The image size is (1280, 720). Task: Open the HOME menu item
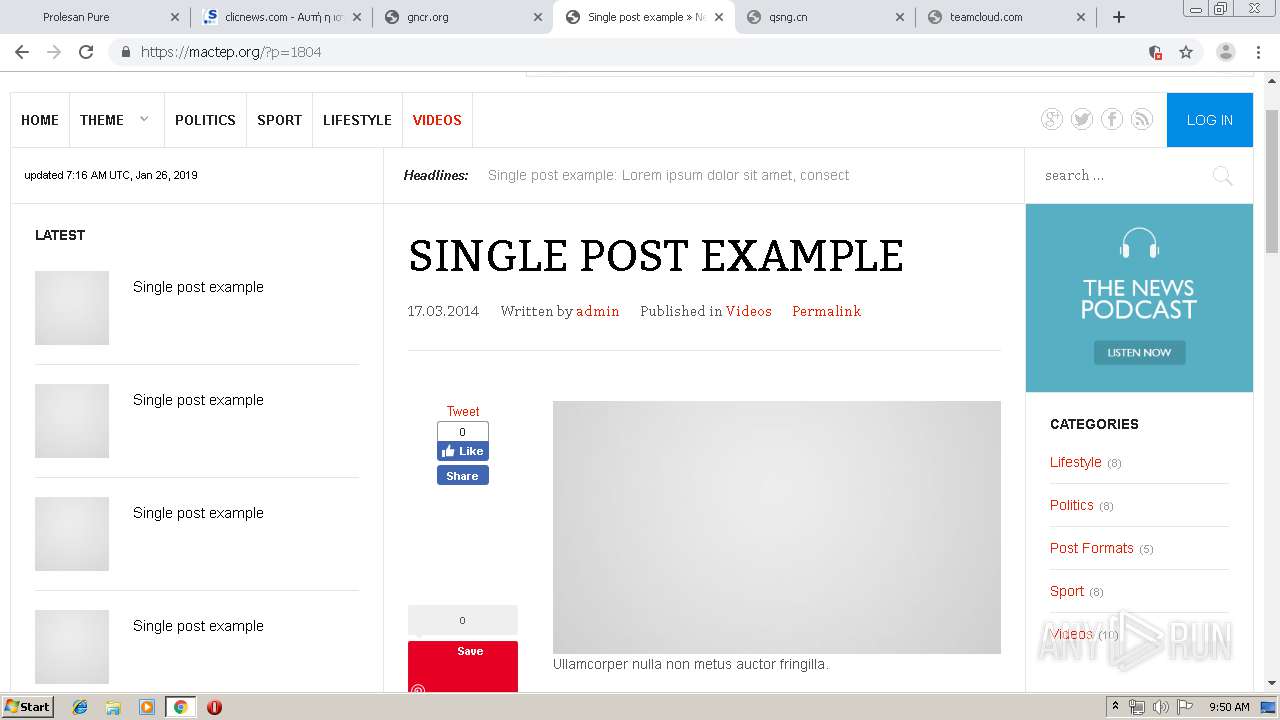tap(40, 120)
